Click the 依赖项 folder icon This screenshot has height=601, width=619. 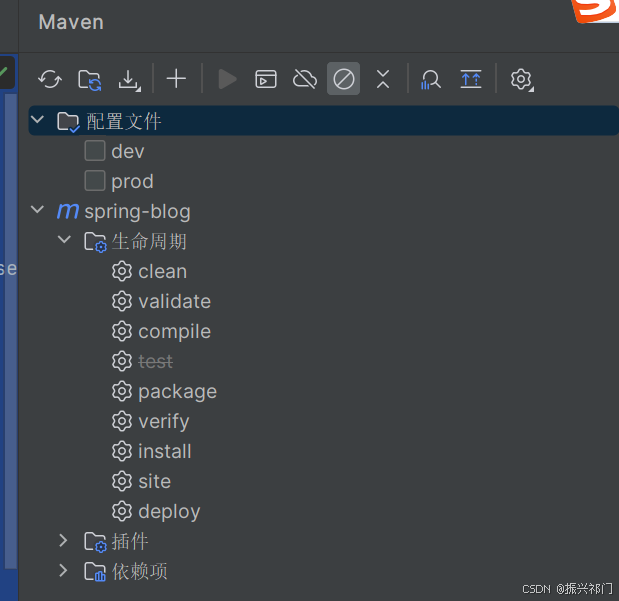point(95,572)
